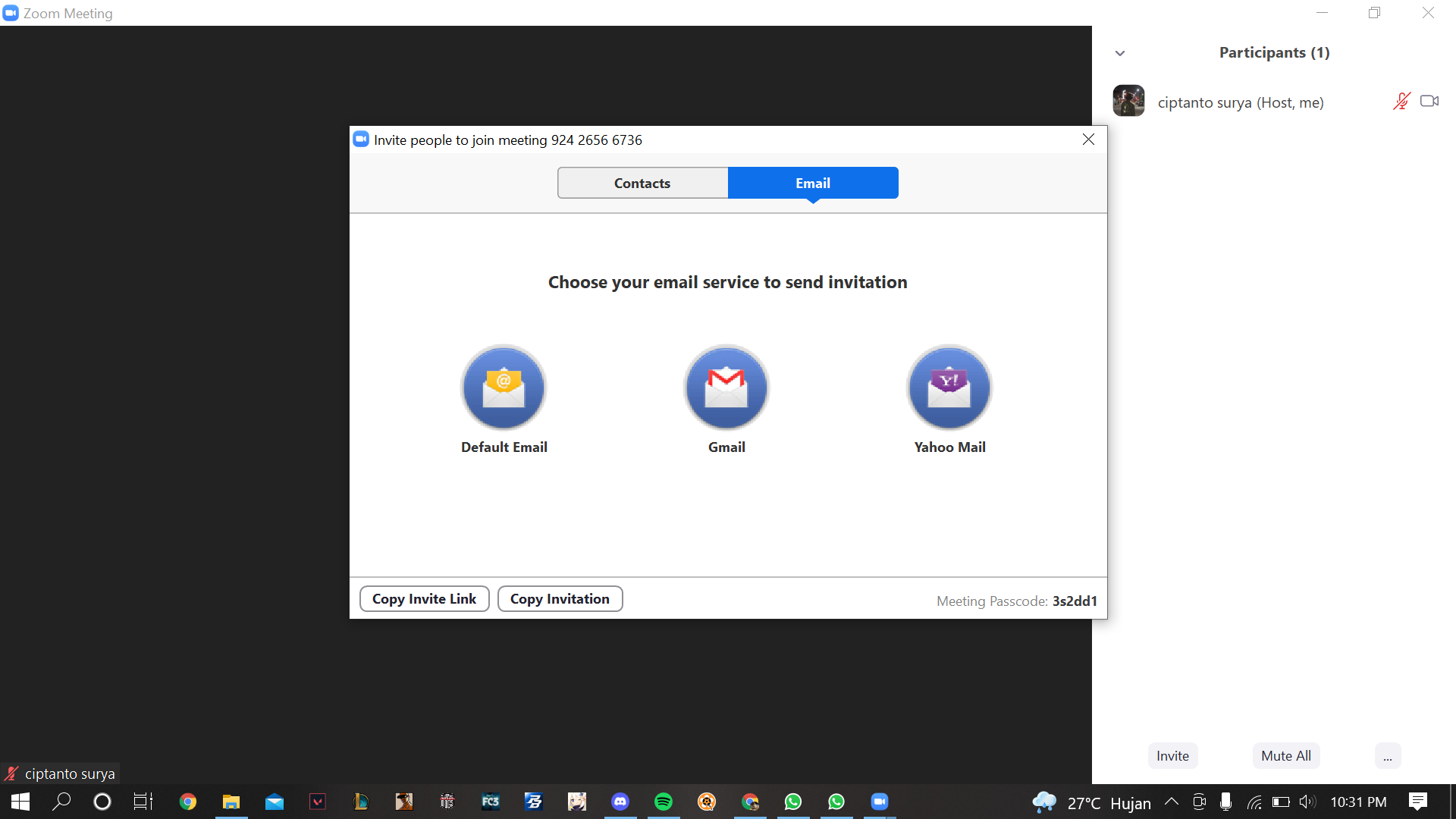Screen dimensions: 1456x819
Task: Open Task View on taskbar
Action: click(x=143, y=802)
